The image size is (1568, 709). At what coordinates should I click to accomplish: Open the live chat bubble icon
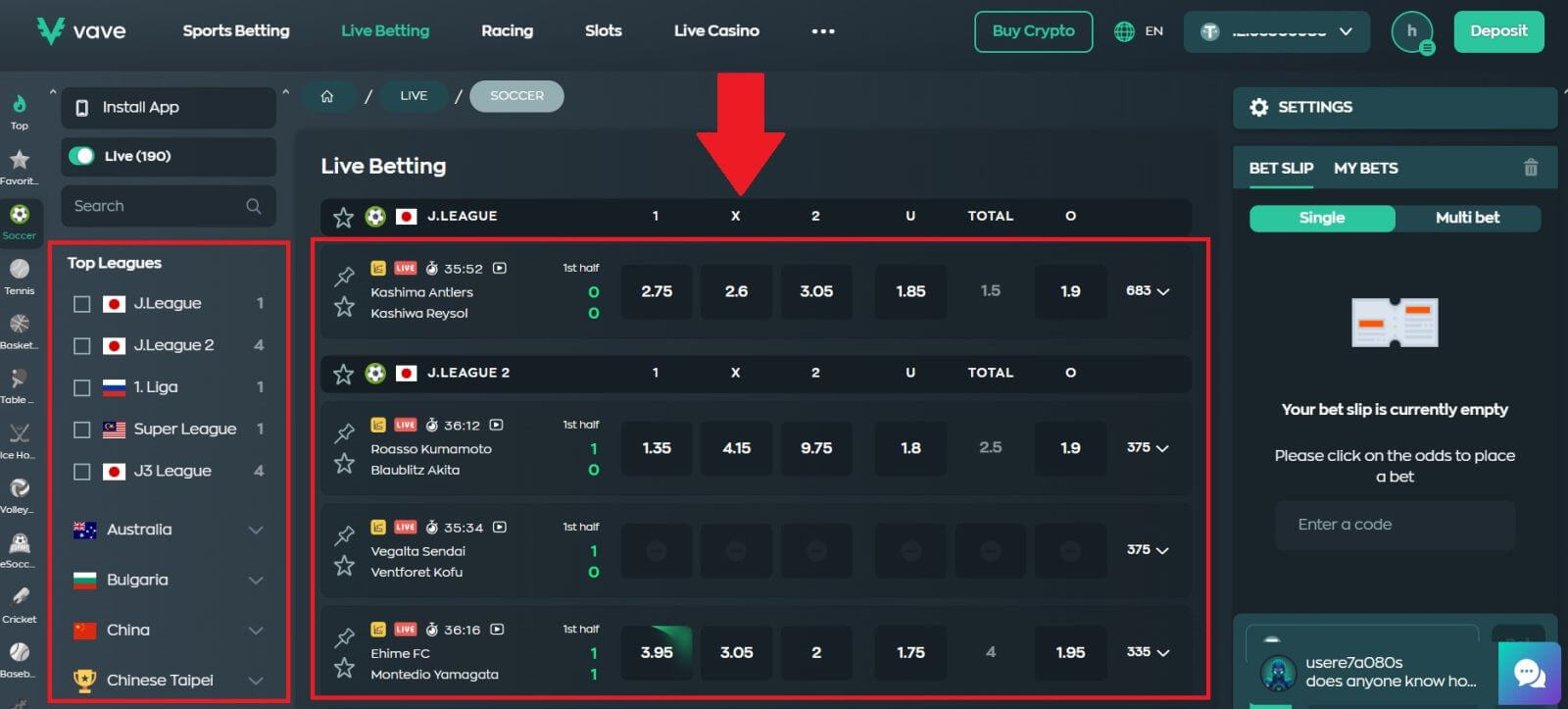click(x=1529, y=674)
